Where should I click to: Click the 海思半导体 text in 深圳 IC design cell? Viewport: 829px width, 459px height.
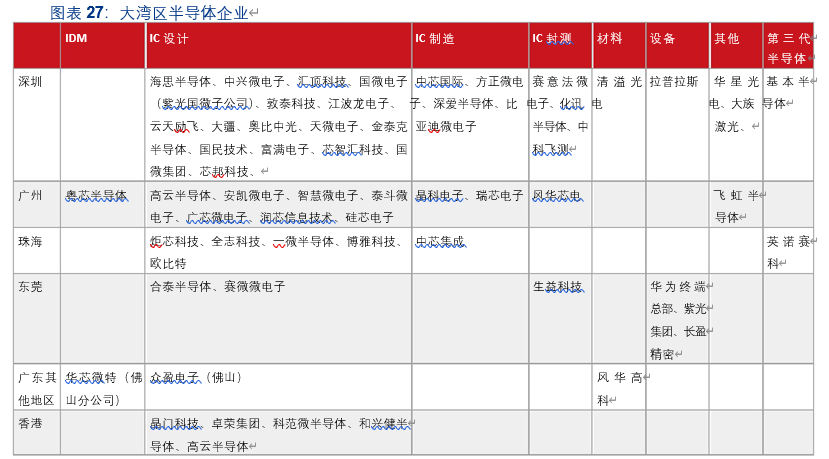click(x=180, y=81)
